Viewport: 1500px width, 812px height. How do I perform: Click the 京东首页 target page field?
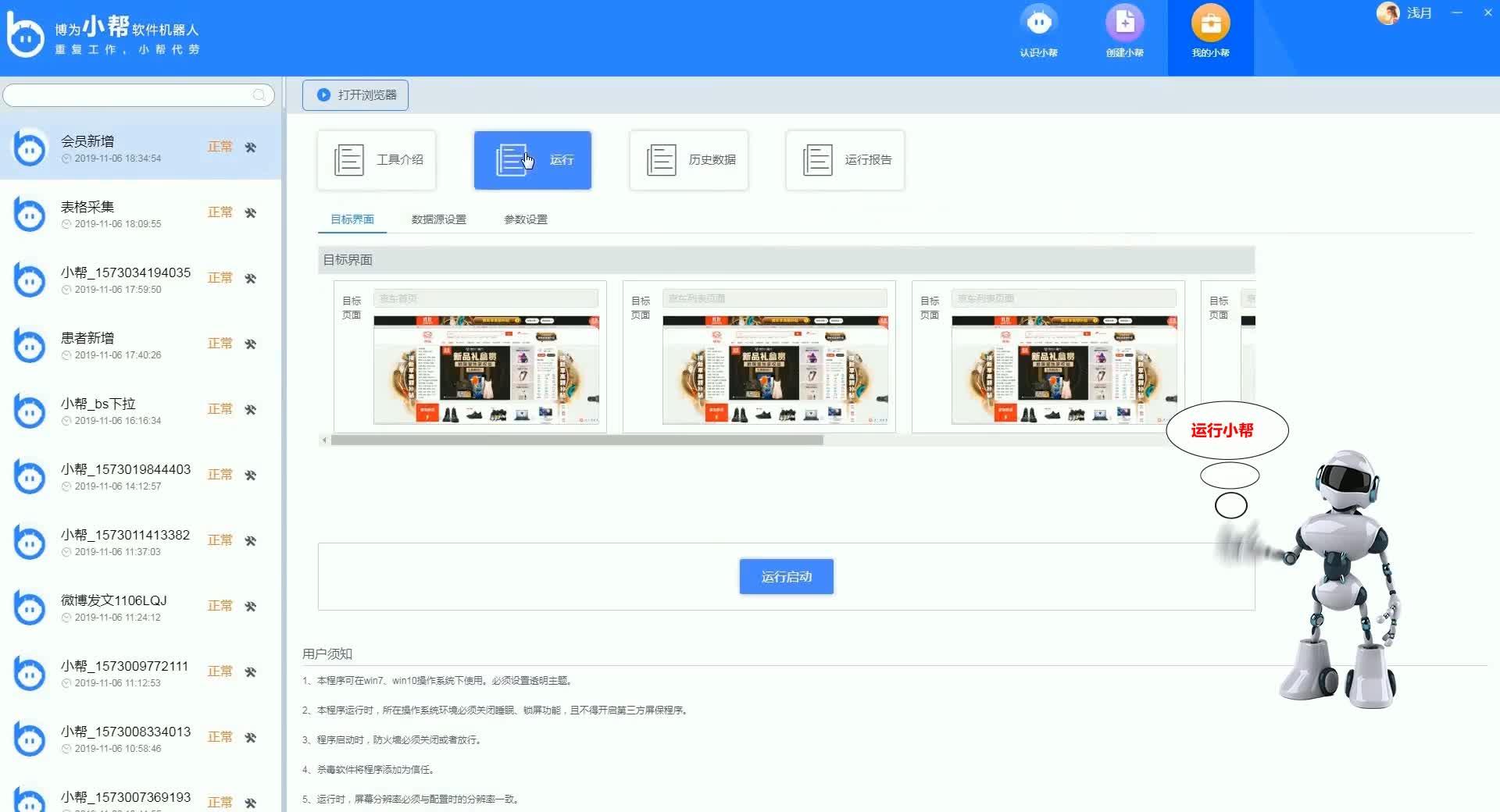coord(486,299)
